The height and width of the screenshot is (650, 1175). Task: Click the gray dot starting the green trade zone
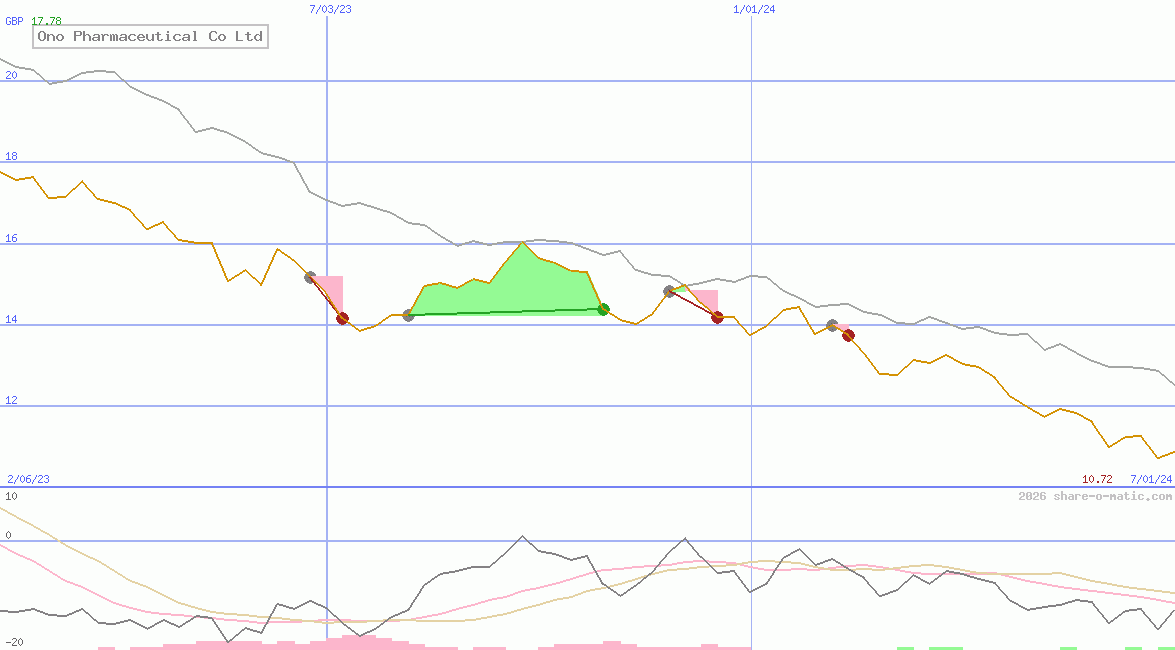(408, 318)
